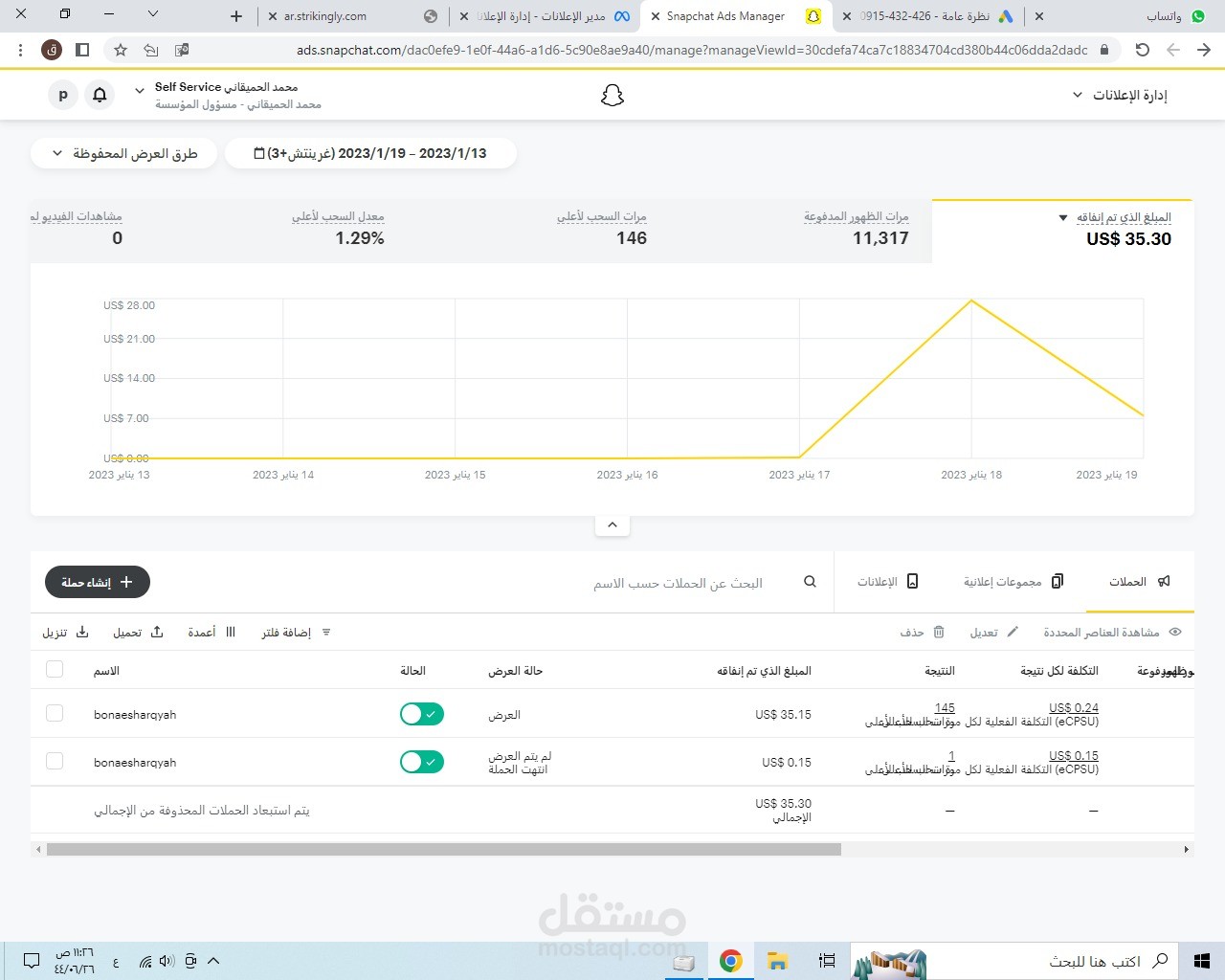Select the checkbox for first bonaesharqyah campaign
Screen dimensions: 1225x980
coord(55,713)
